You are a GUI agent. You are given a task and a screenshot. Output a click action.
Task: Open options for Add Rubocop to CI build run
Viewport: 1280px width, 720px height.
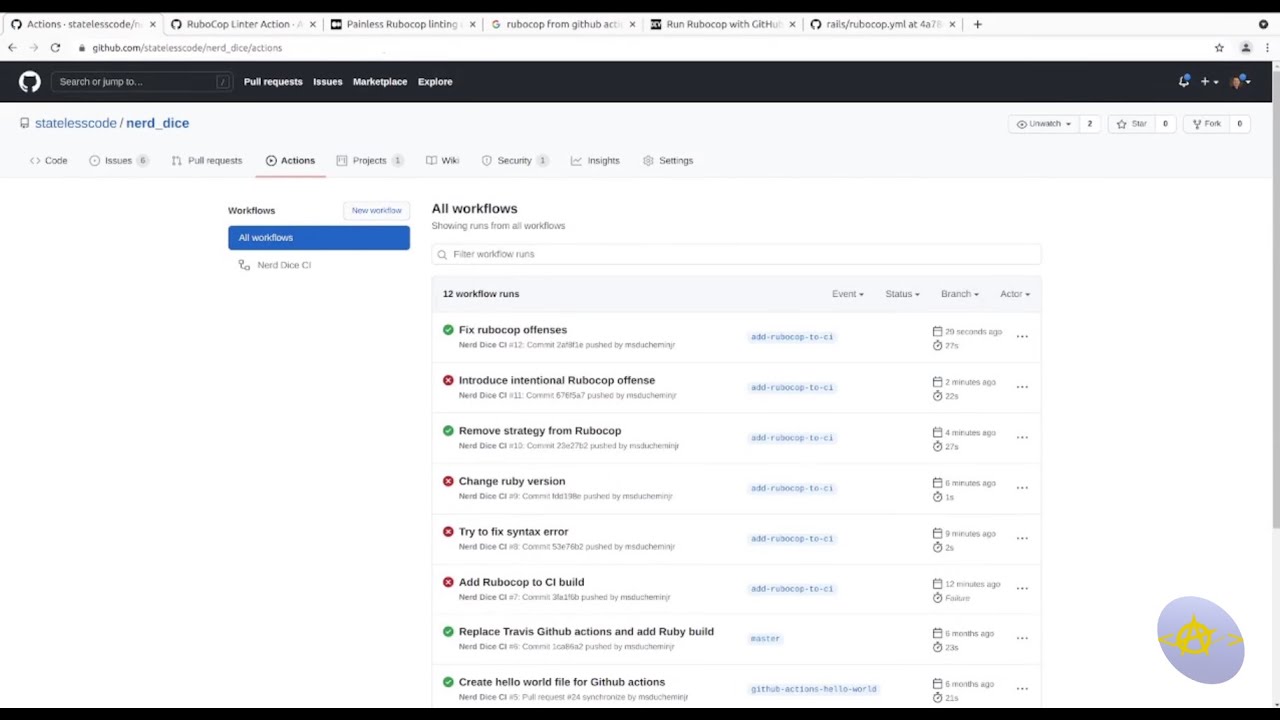1022,588
